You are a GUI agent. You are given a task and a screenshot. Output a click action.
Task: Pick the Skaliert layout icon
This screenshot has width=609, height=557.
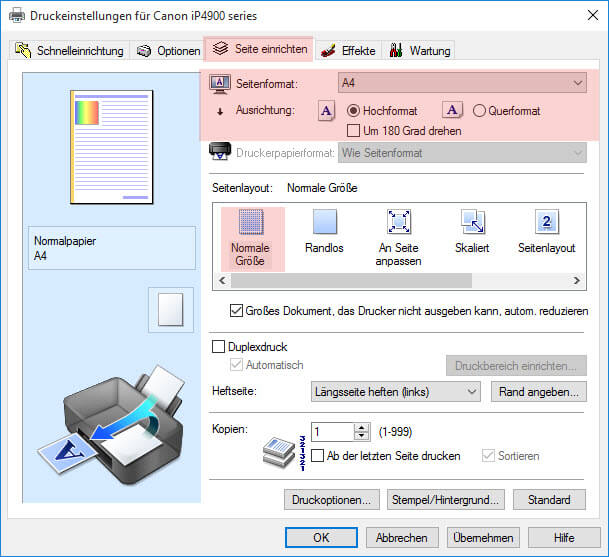pos(472,222)
